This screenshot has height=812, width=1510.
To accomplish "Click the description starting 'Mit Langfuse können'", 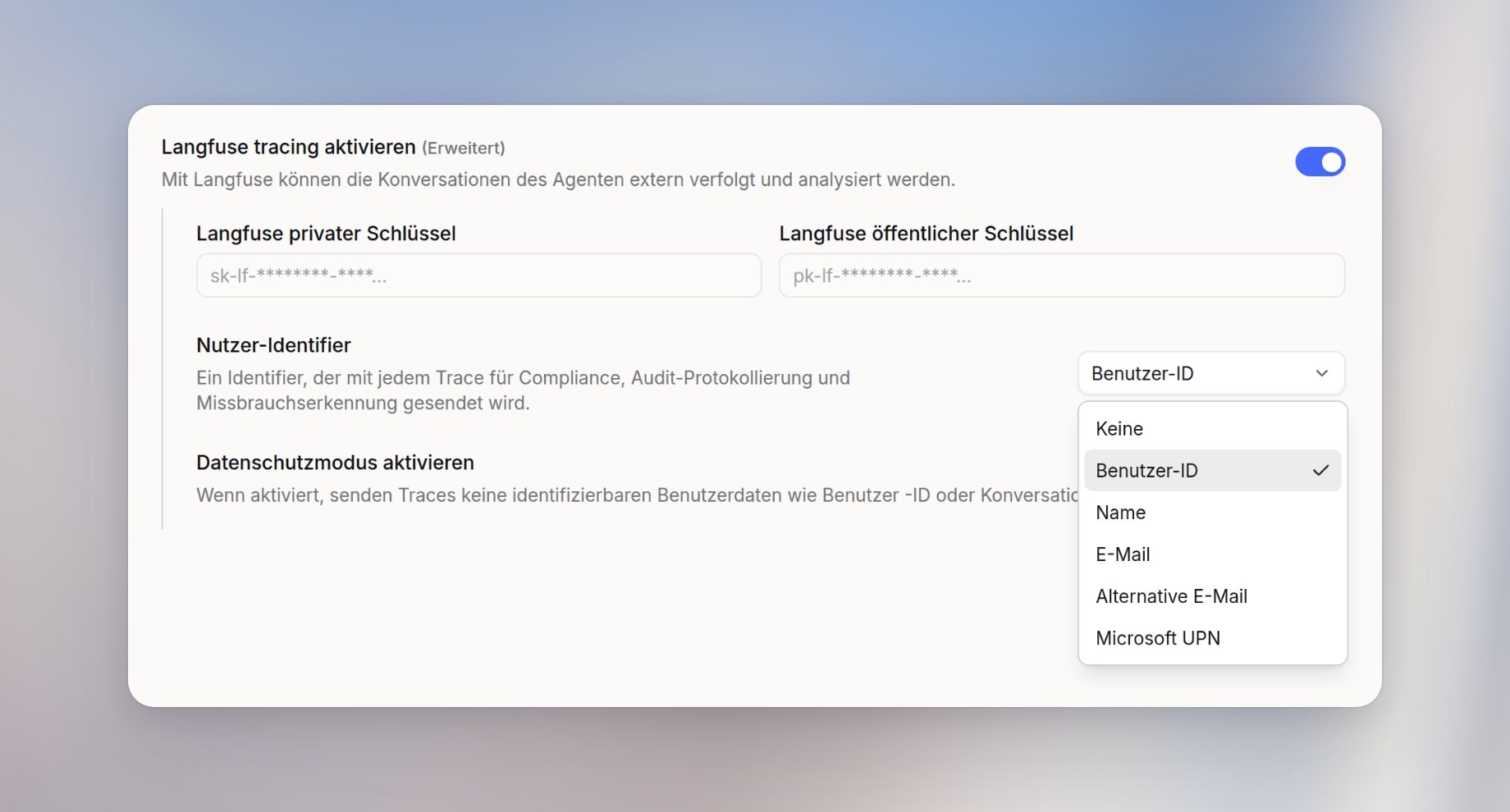I will point(558,180).
